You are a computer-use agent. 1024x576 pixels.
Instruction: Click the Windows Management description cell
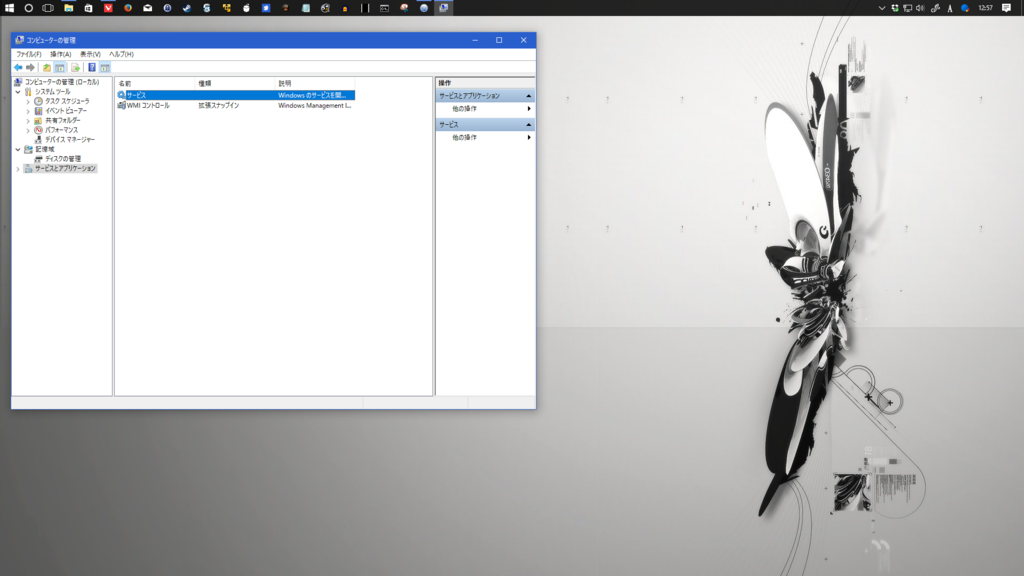tap(315, 105)
